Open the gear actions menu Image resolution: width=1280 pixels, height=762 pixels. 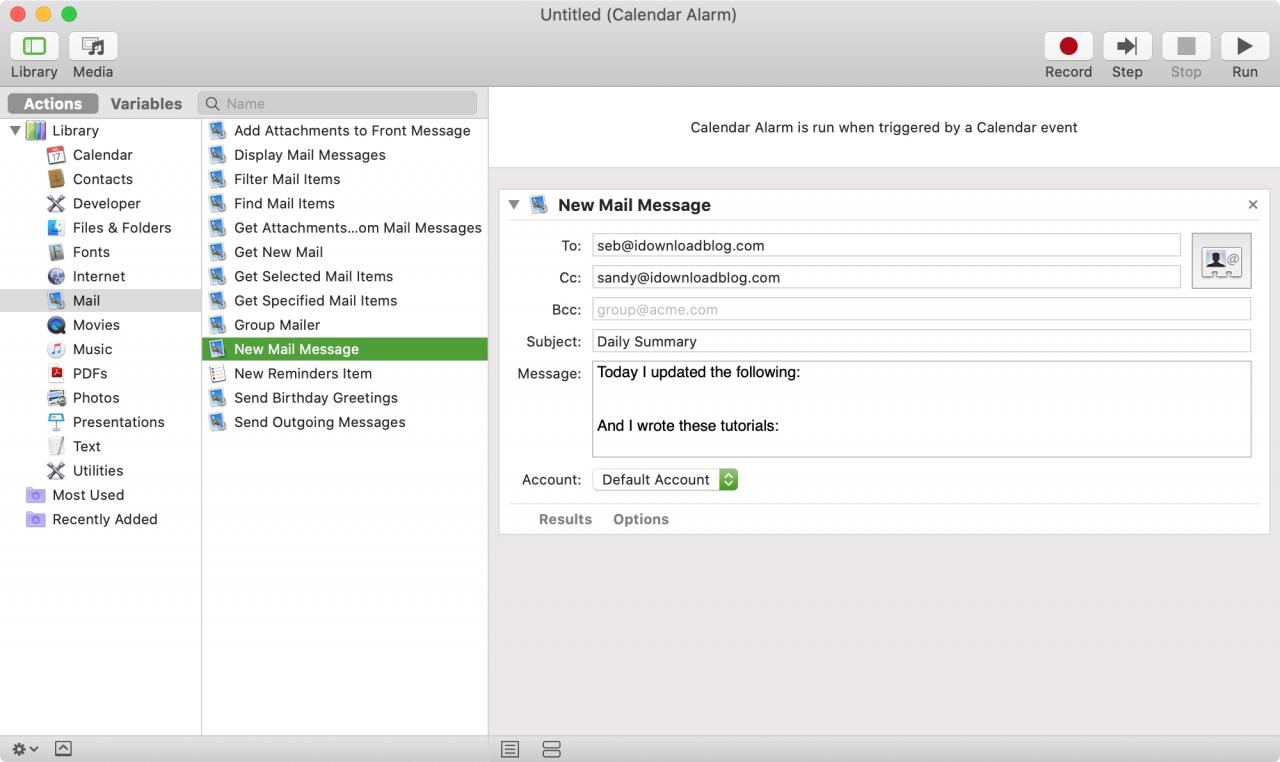[x=25, y=748]
